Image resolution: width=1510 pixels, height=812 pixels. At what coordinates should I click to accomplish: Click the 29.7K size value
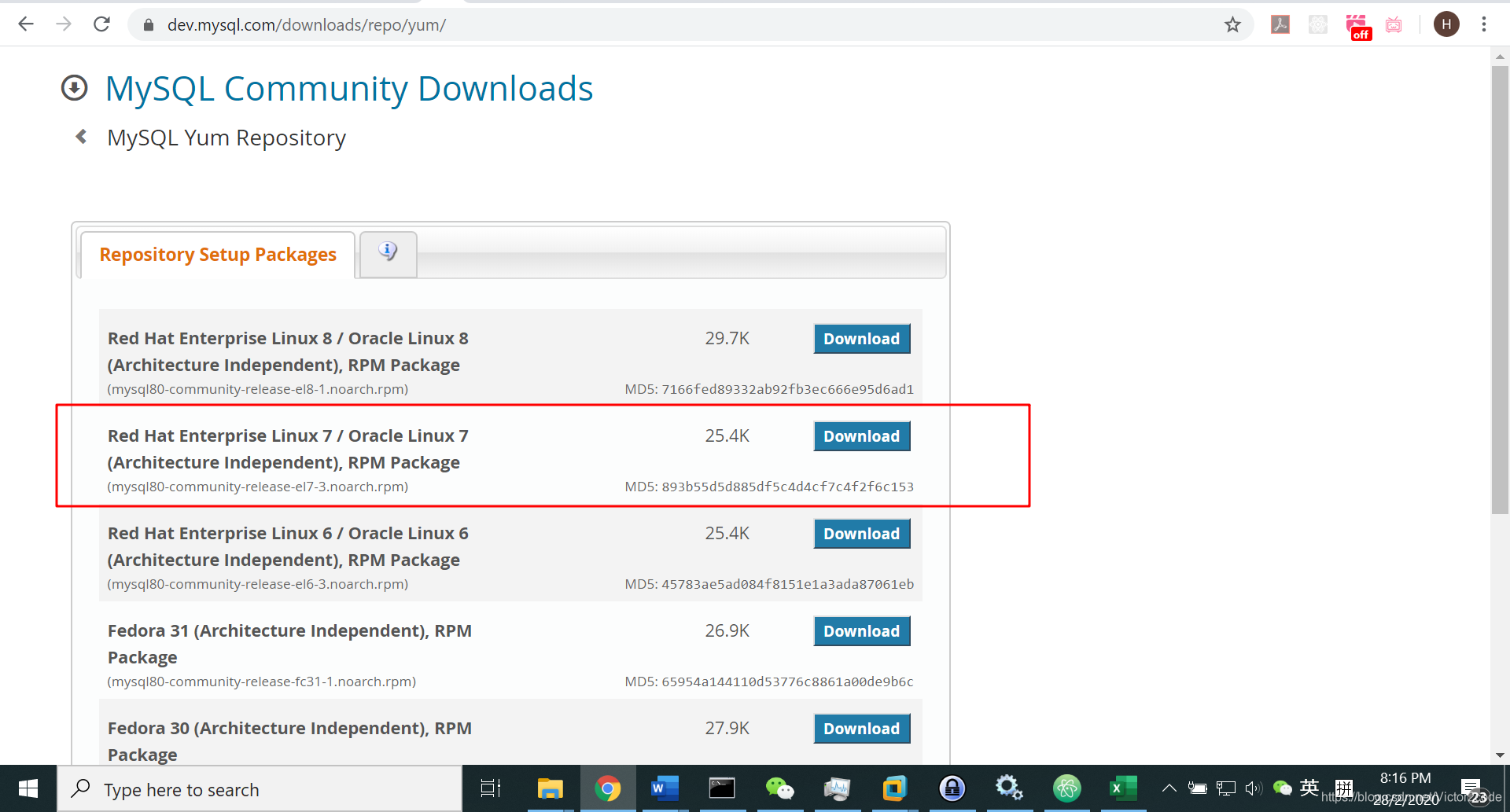click(x=727, y=339)
